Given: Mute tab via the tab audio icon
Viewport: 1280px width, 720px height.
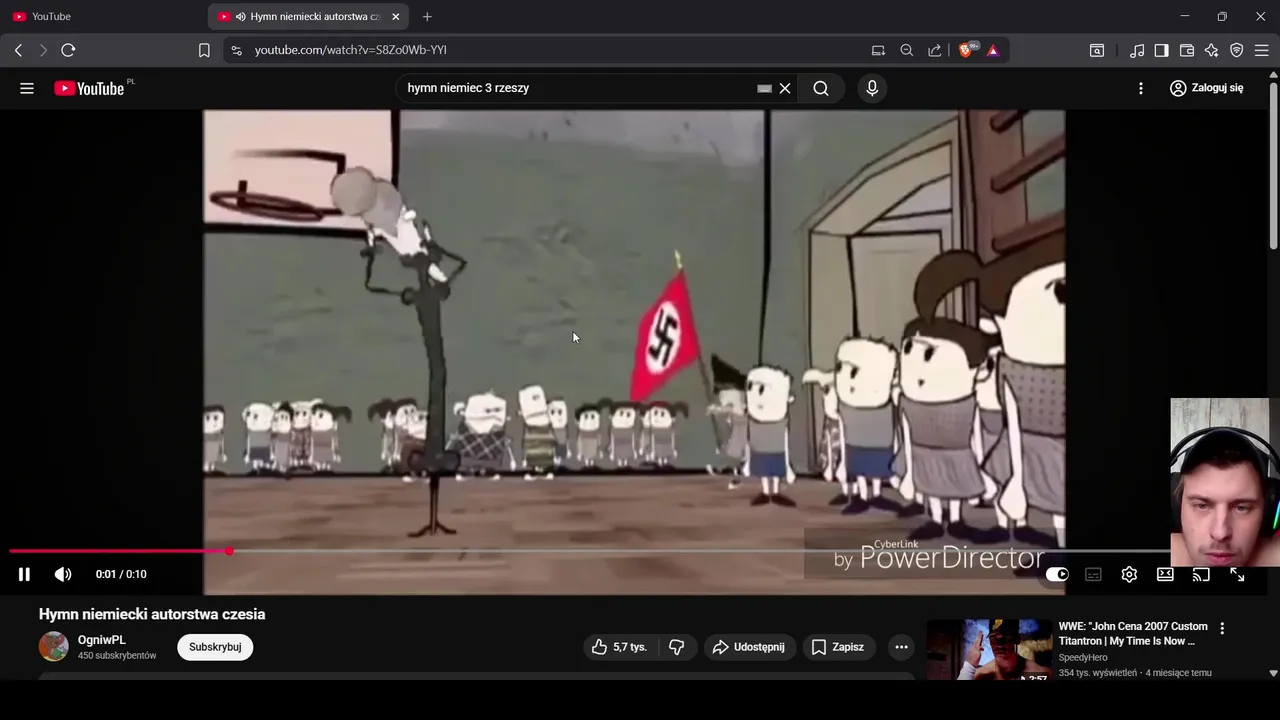Looking at the screenshot, I should tap(240, 16).
